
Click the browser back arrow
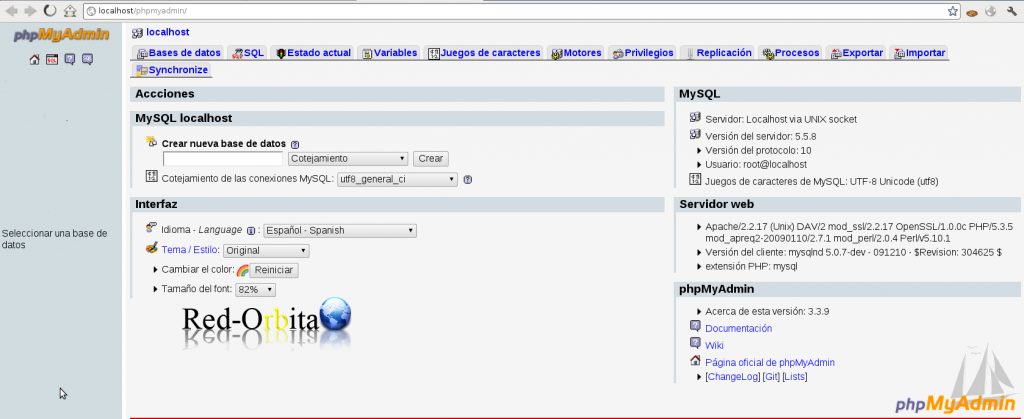[11, 10]
